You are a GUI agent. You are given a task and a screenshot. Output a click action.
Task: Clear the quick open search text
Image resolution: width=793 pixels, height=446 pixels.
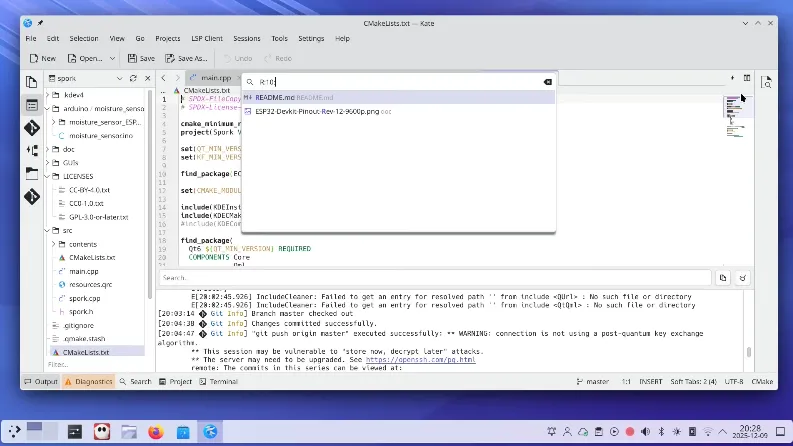tap(547, 82)
